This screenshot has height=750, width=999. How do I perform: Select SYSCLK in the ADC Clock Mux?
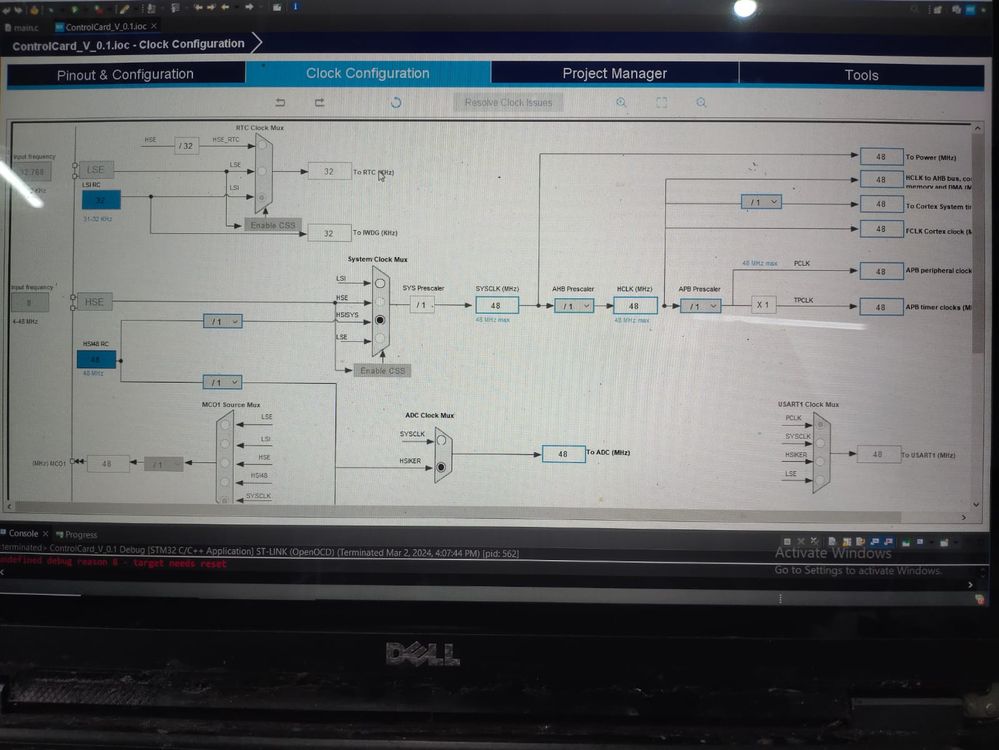[441, 440]
